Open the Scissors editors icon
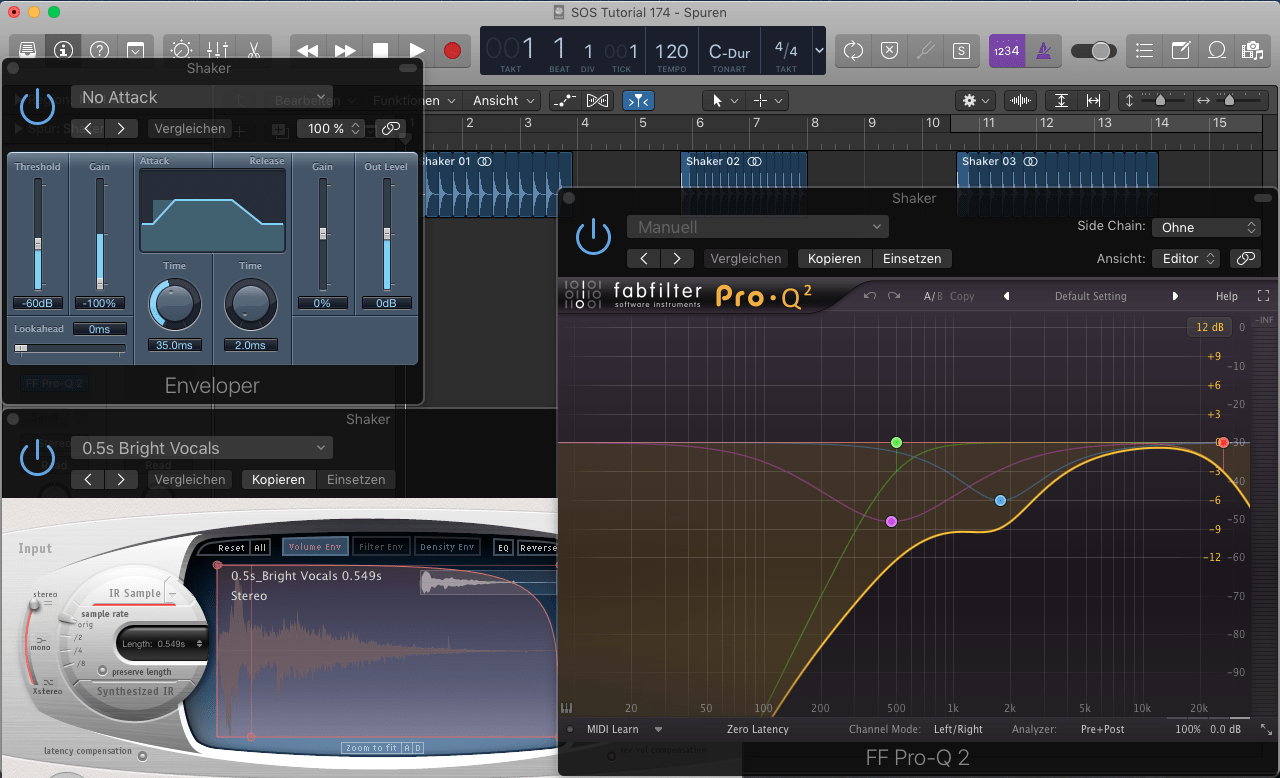Viewport: 1280px width, 778px height. (254, 50)
